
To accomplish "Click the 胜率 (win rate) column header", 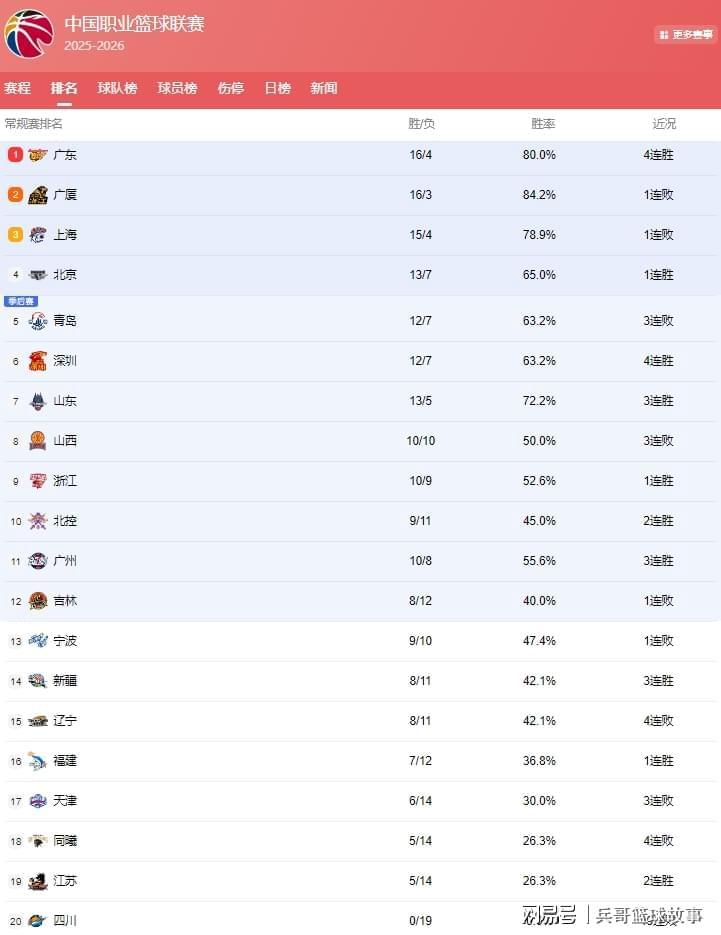I will (x=543, y=124).
